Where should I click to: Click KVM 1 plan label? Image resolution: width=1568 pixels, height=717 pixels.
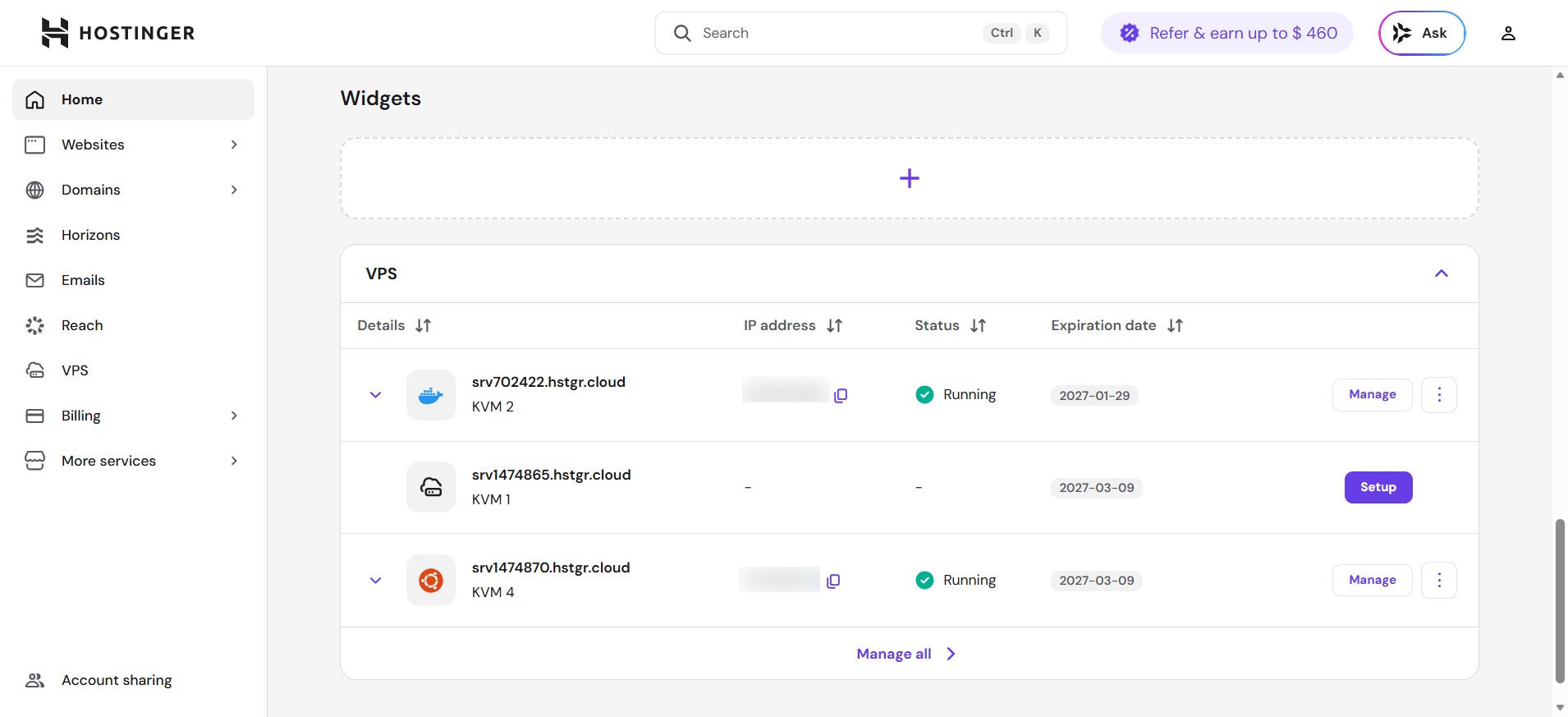coord(491,499)
